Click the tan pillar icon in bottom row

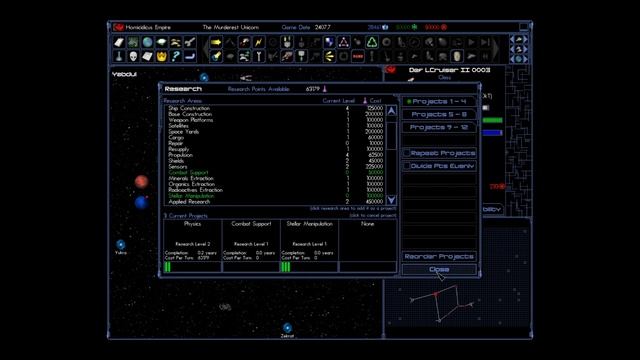[457, 56]
